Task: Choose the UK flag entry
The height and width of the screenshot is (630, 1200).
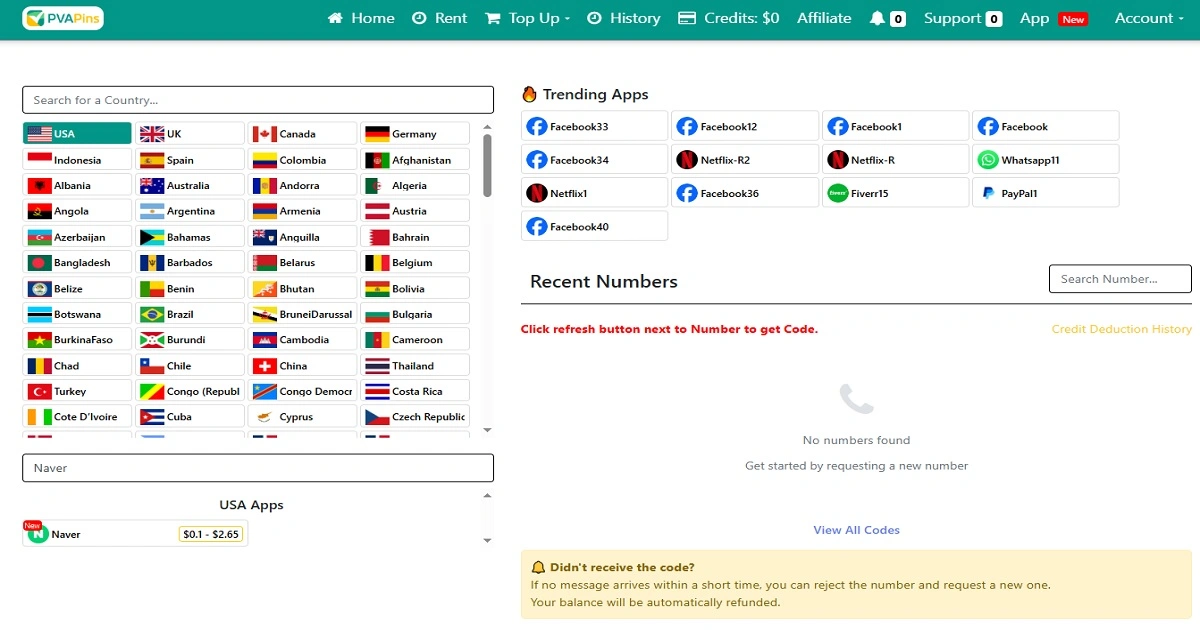Action: (190, 134)
